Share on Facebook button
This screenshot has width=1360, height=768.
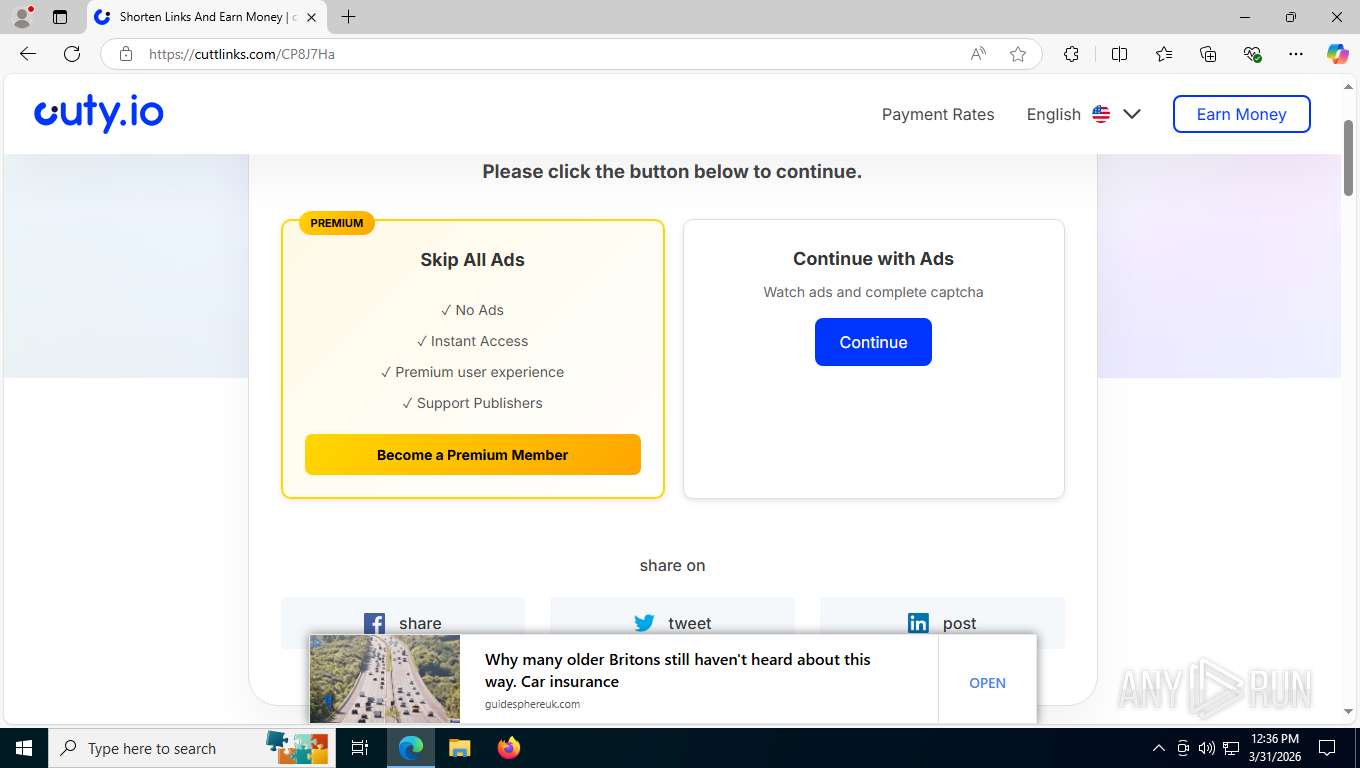[x=403, y=623]
